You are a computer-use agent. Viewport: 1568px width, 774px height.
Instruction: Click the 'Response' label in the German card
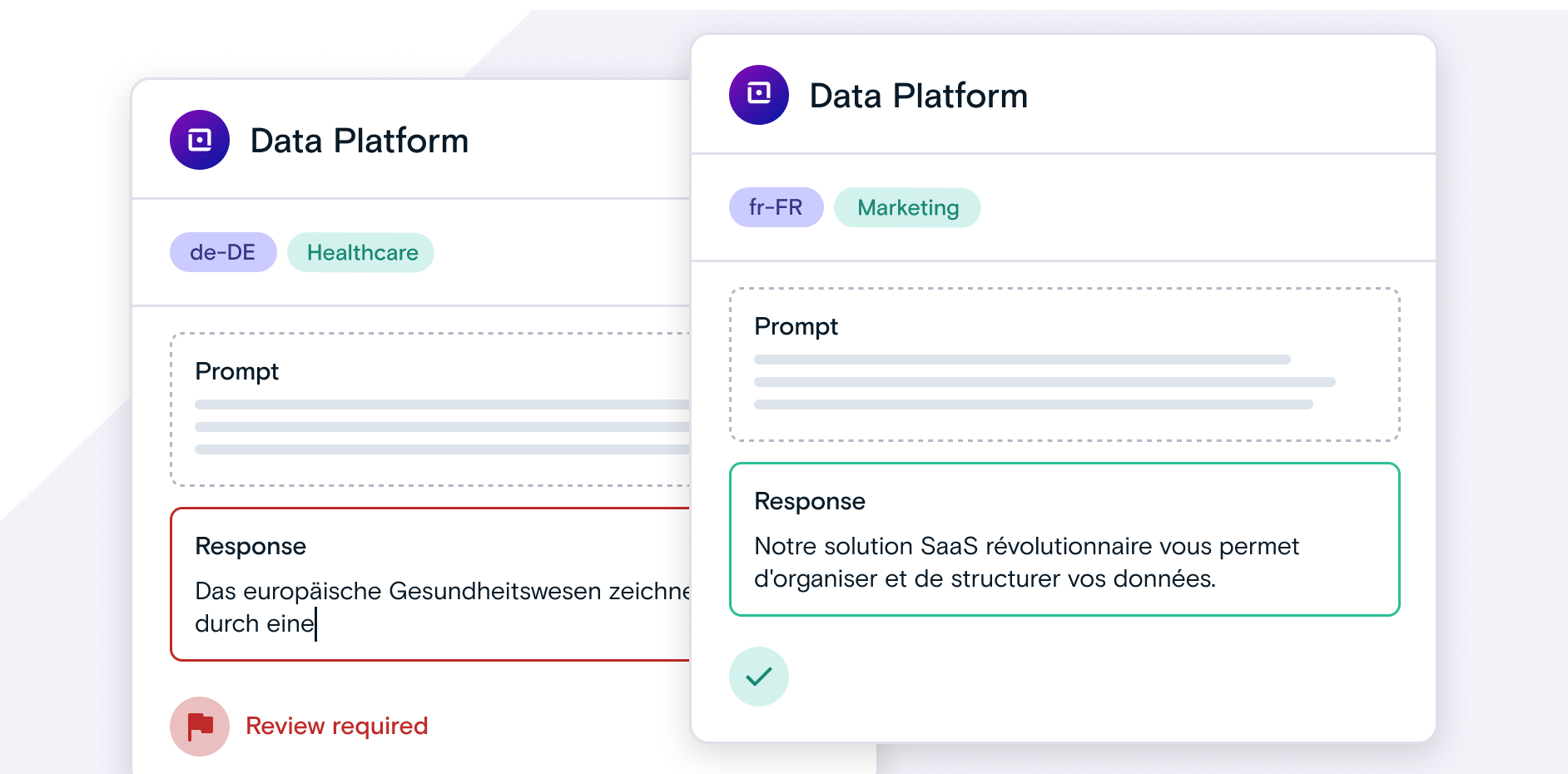click(x=251, y=546)
